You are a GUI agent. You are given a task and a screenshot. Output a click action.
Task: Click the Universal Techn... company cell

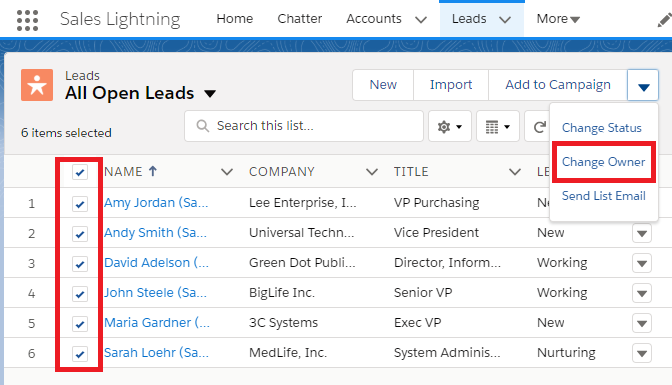pyautogui.click(x=302, y=232)
